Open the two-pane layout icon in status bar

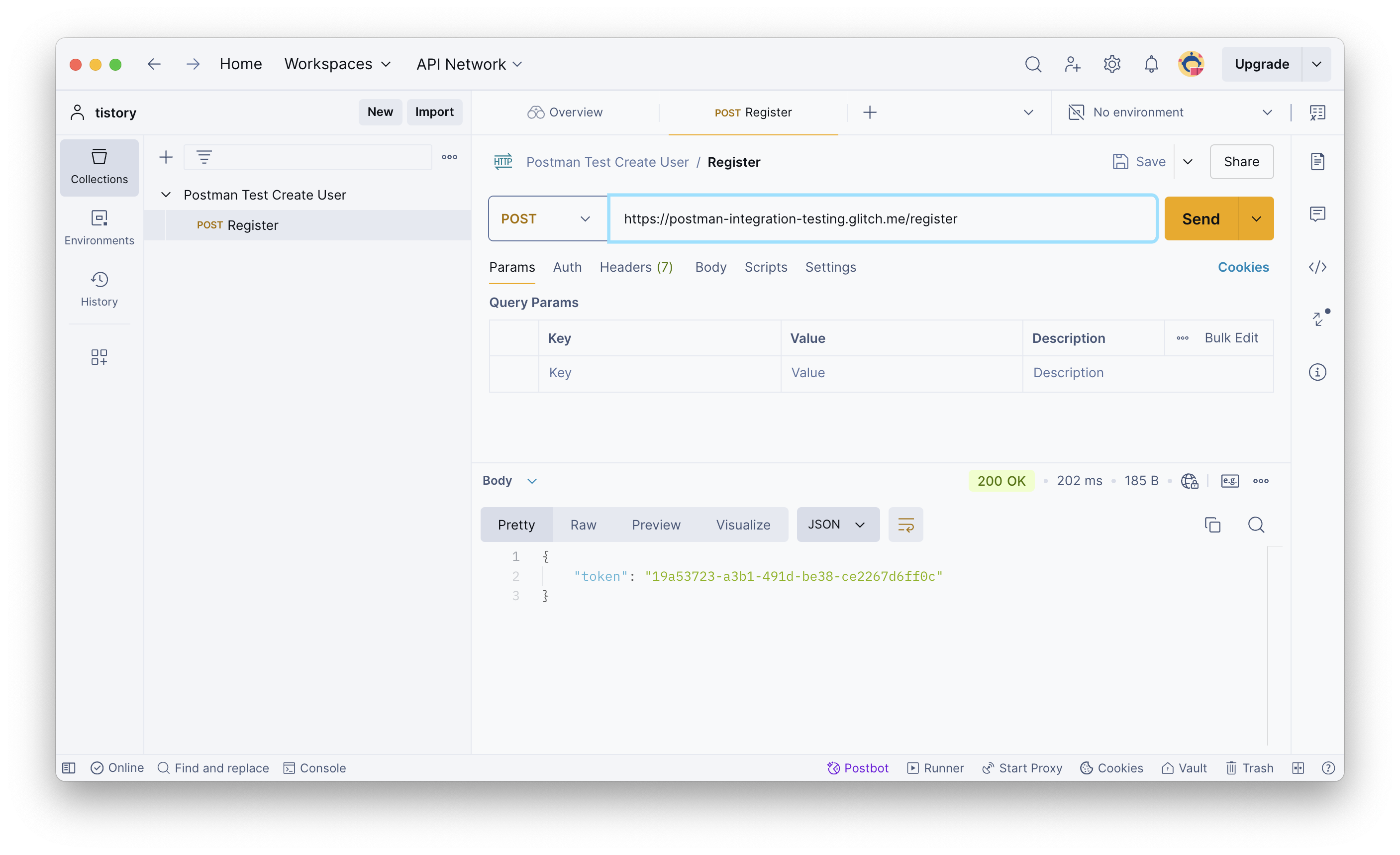click(1298, 768)
